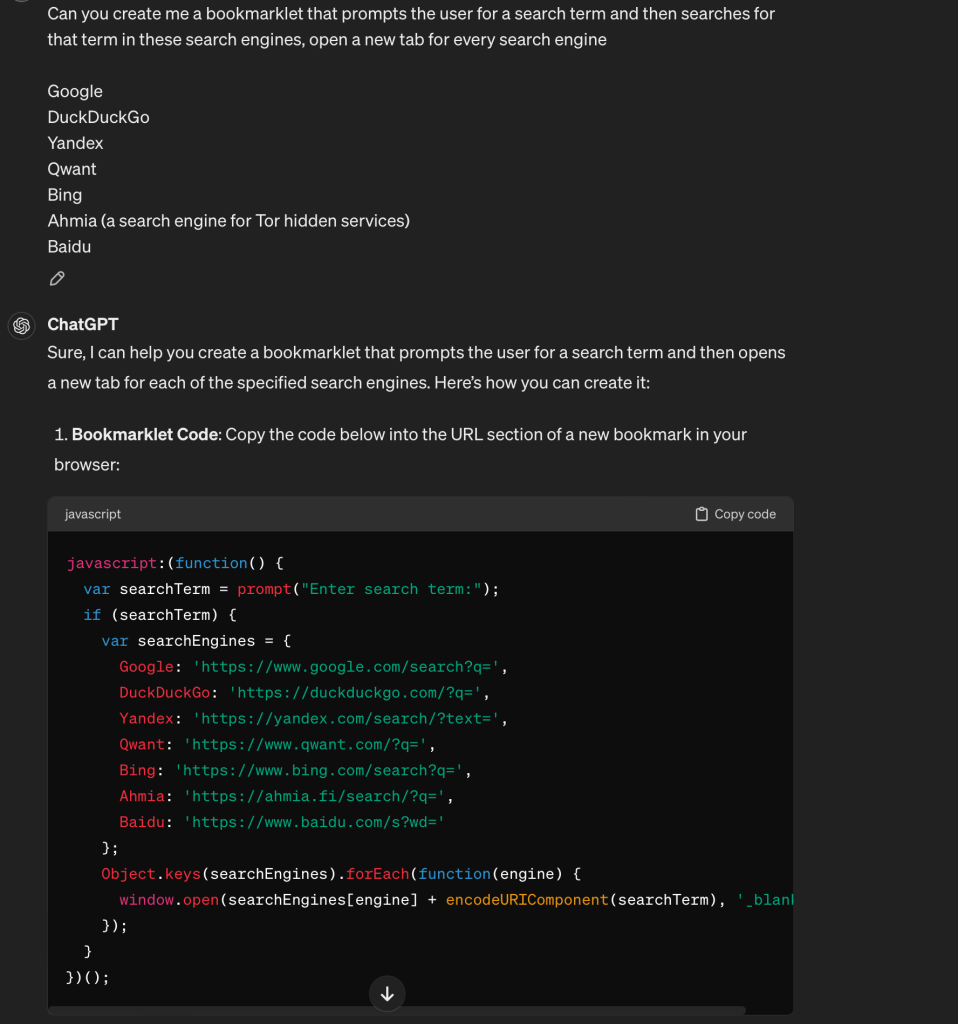Click the qwant.com URL string in code

pyautogui.click(x=305, y=744)
